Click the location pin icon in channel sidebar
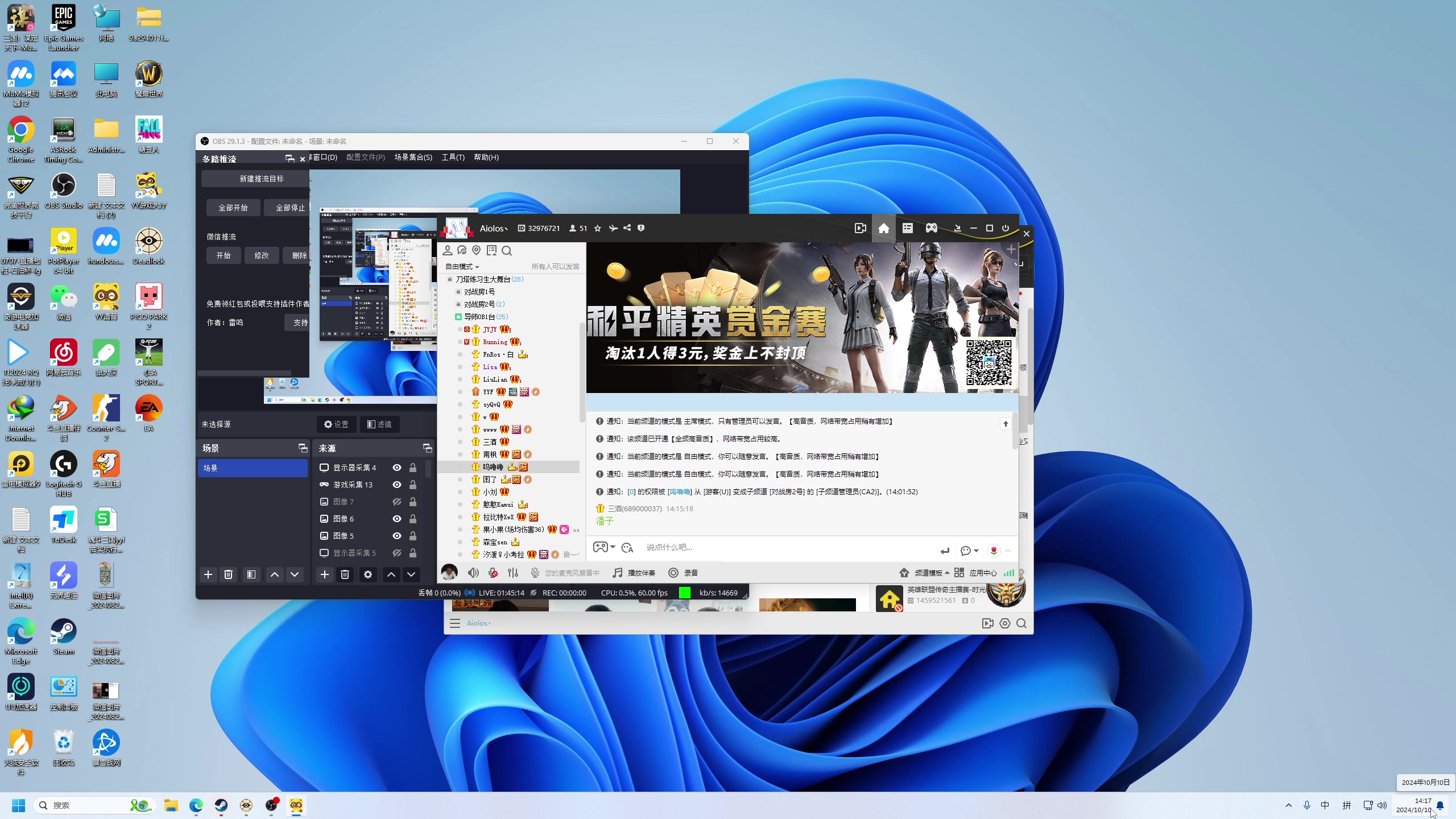 tap(477, 250)
